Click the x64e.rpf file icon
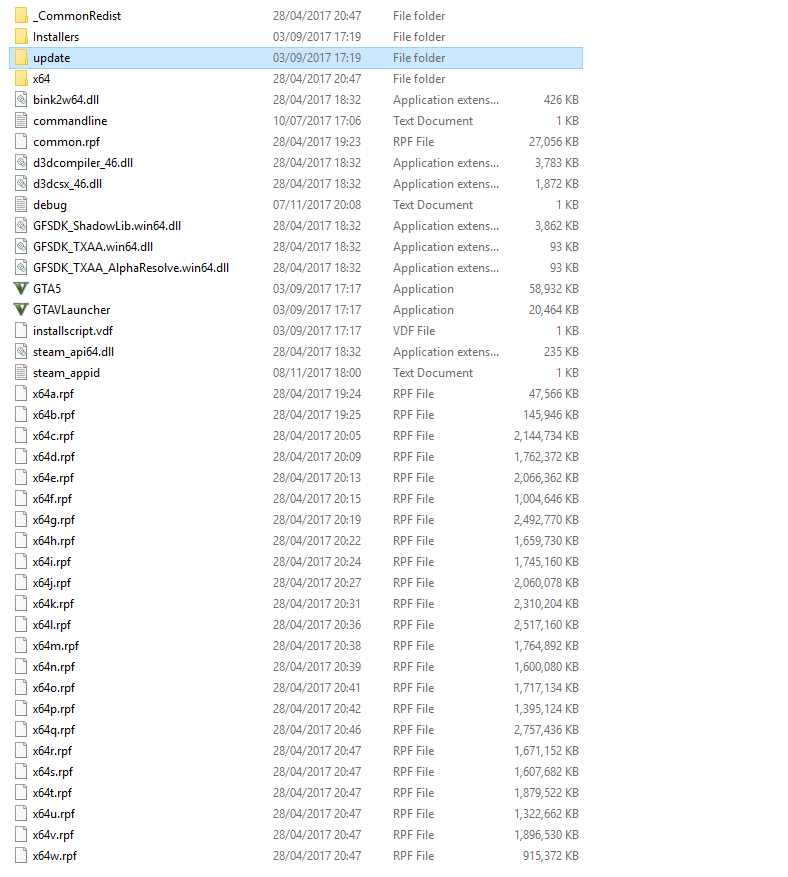Viewport: 788px width, 877px height. coord(21,478)
